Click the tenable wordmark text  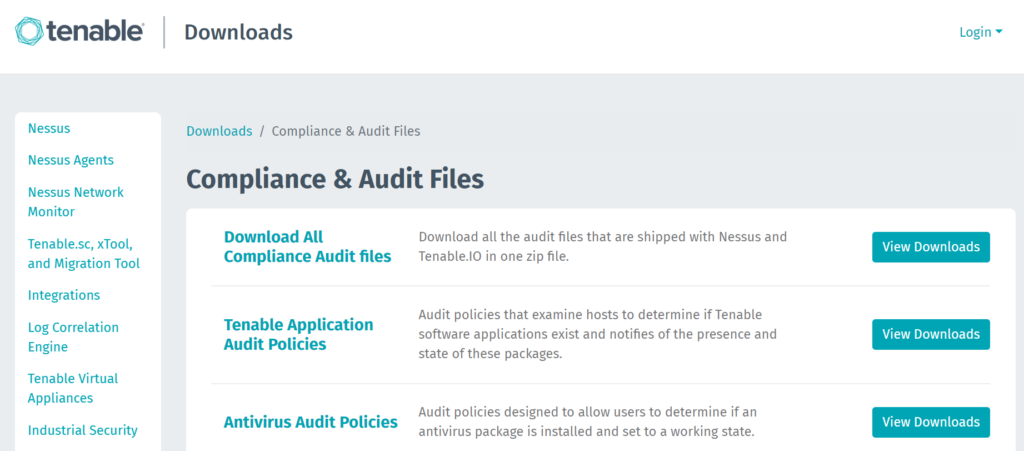(95, 32)
